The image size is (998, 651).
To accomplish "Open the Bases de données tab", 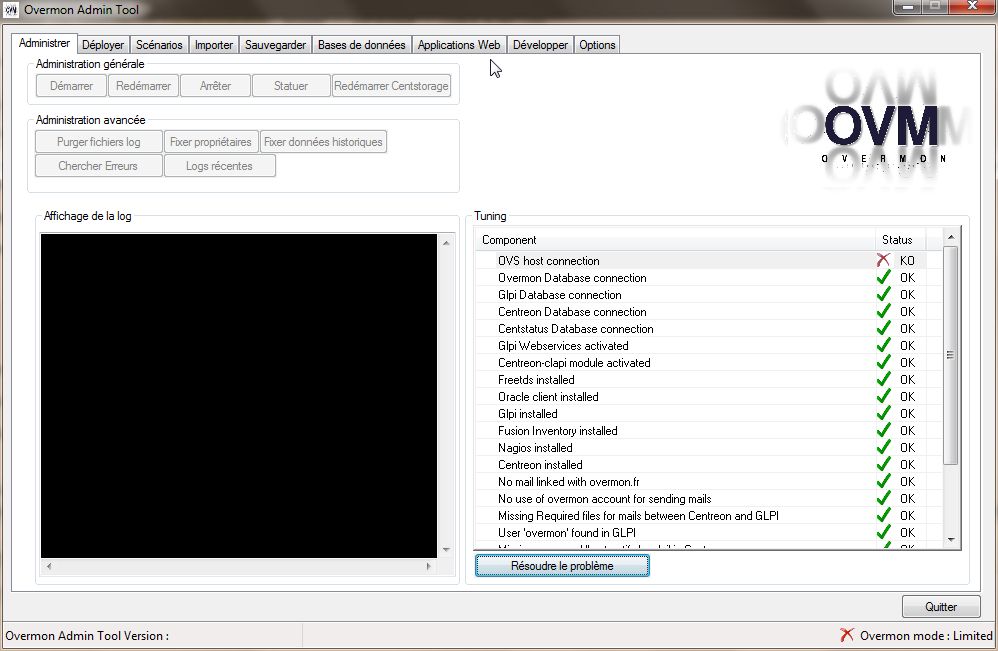I will 361,45.
